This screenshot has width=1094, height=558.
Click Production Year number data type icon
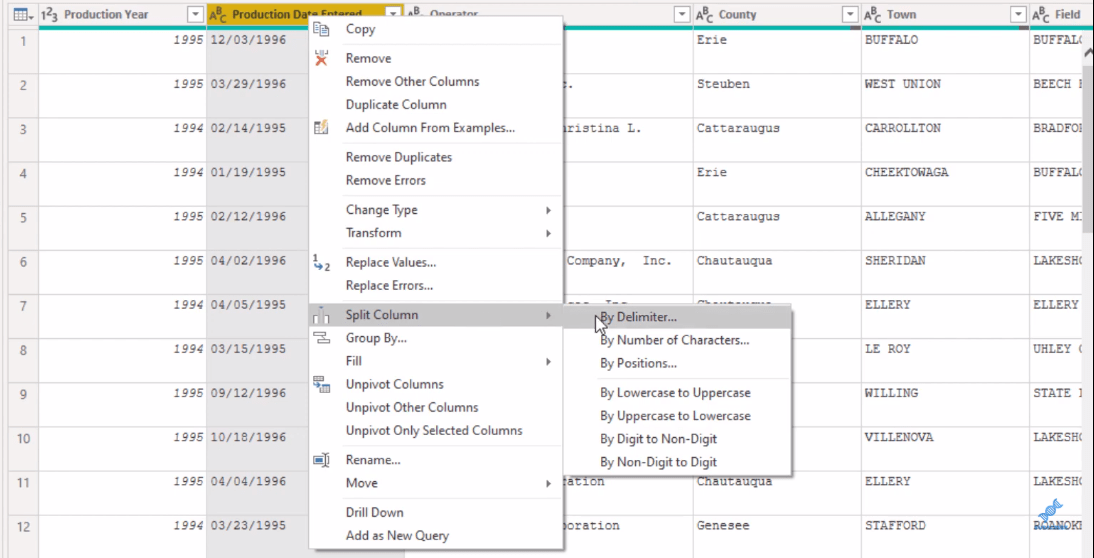click(50, 15)
